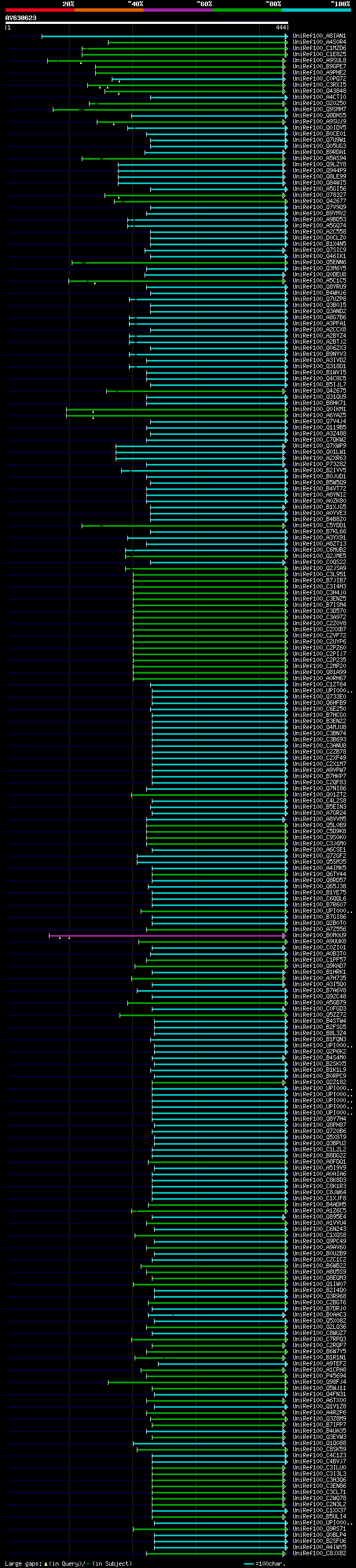Image resolution: width=356 pixels, height=1568 pixels.
Task: Click label UniRef100_B4STW4
Action: pos(319,1021)
